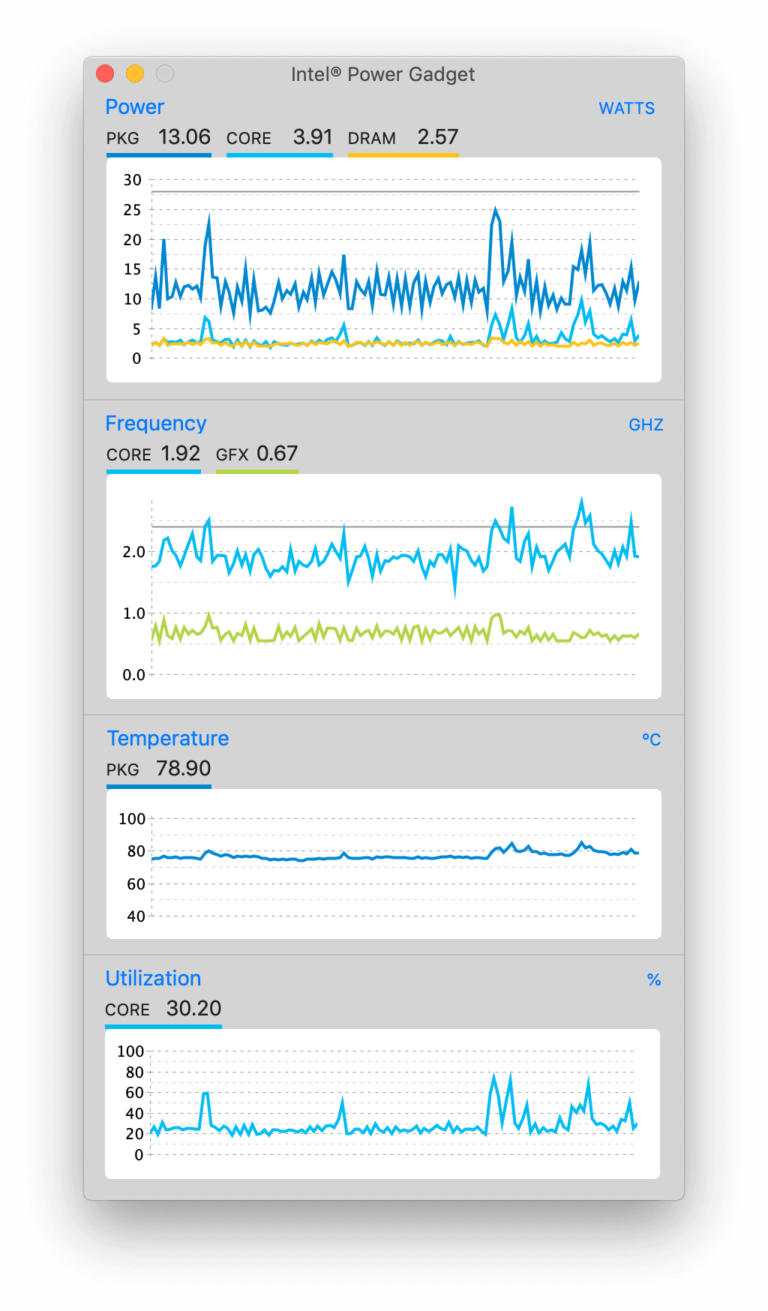Click the Frequency section heading

(x=156, y=423)
